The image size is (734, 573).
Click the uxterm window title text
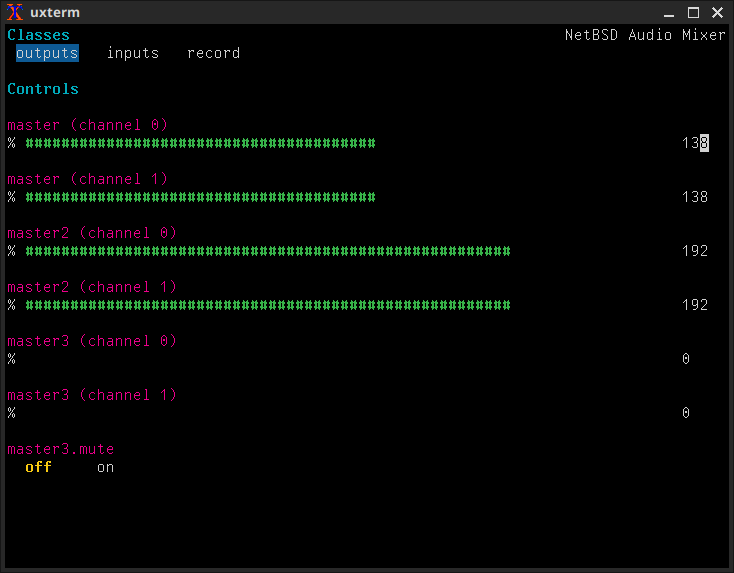click(55, 13)
